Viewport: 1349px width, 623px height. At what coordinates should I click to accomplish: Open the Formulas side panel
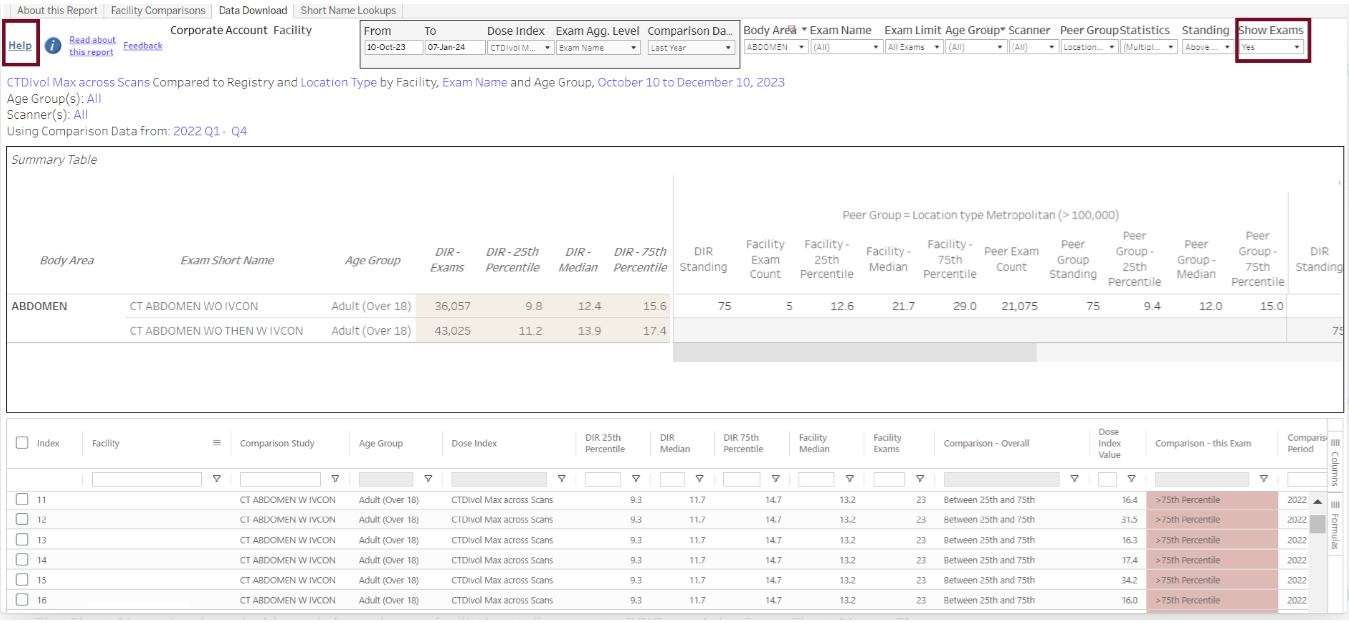coord(1335,526)
